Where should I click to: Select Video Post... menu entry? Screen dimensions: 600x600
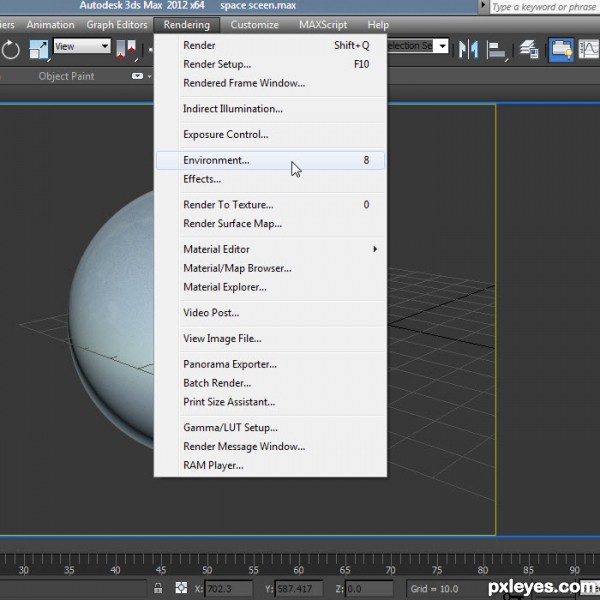[x=270, y=313]
